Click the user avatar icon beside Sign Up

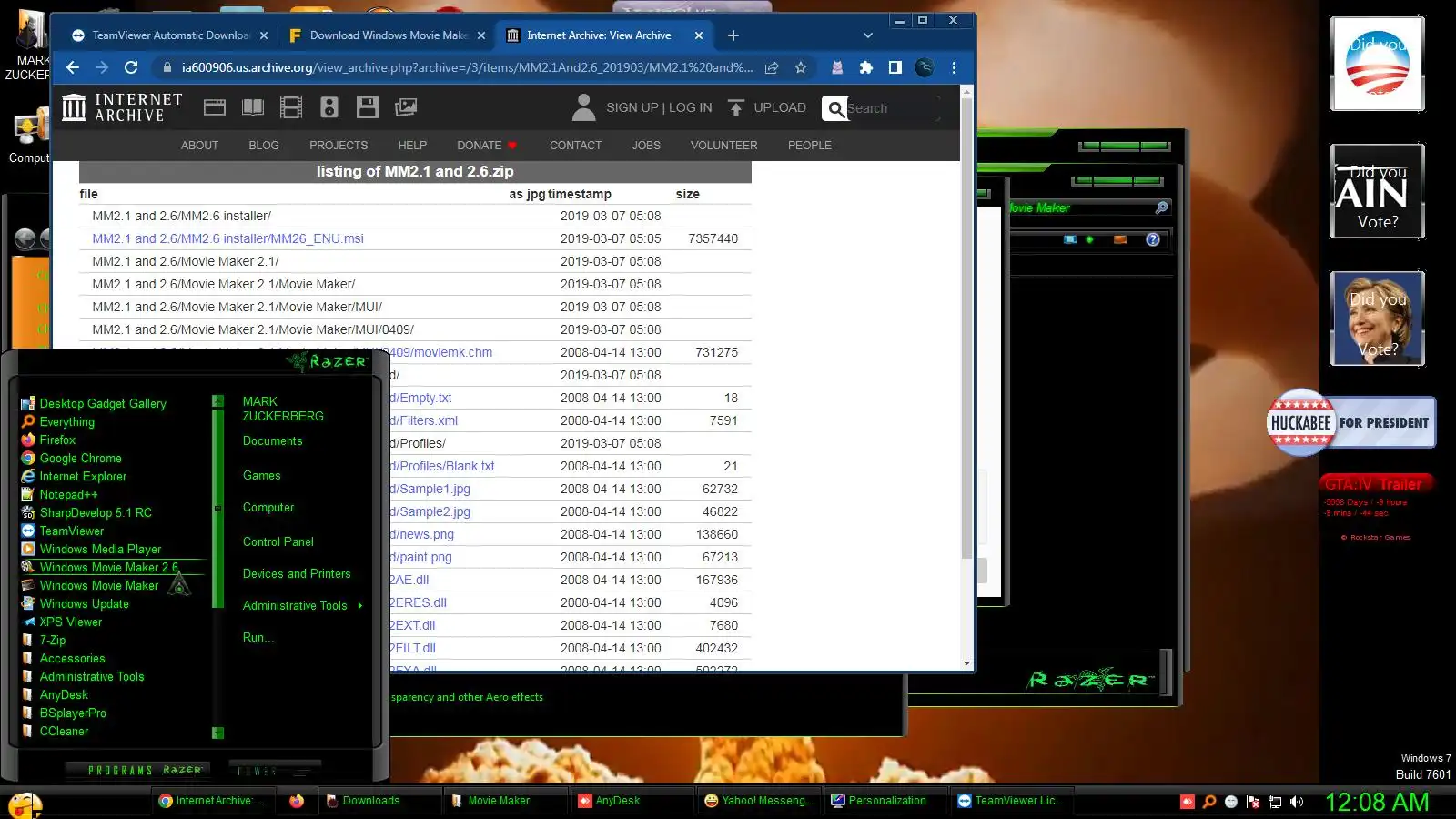pos(583,107)
